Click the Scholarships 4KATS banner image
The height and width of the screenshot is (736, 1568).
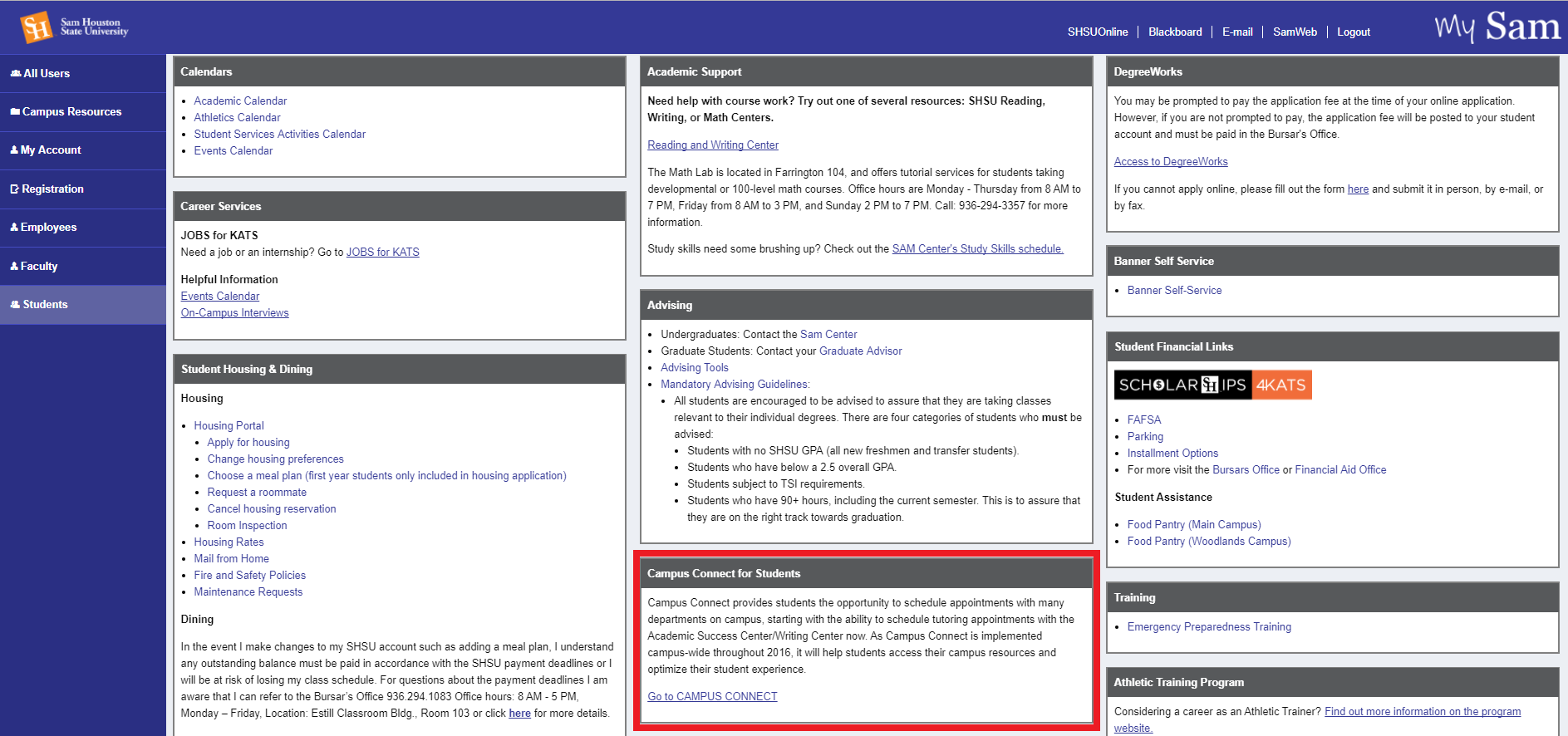pyautogui.click(x=1212, y=385)
